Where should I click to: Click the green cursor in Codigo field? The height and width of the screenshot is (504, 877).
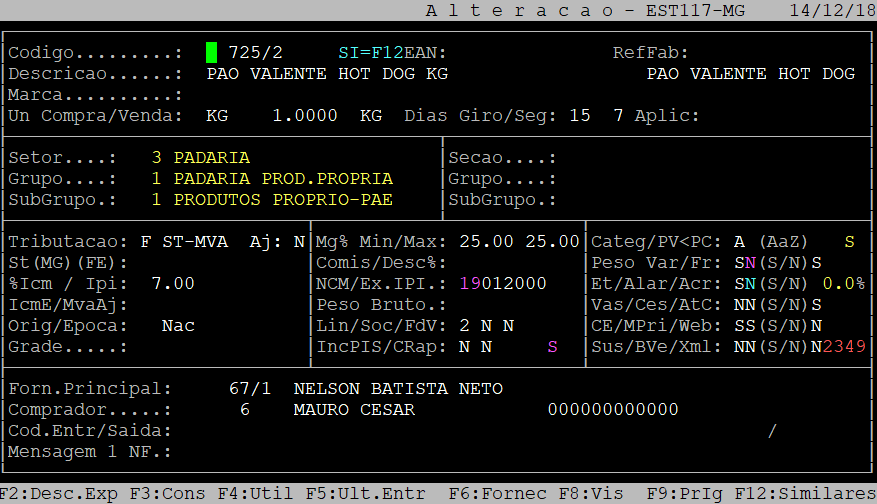point(211,53)
